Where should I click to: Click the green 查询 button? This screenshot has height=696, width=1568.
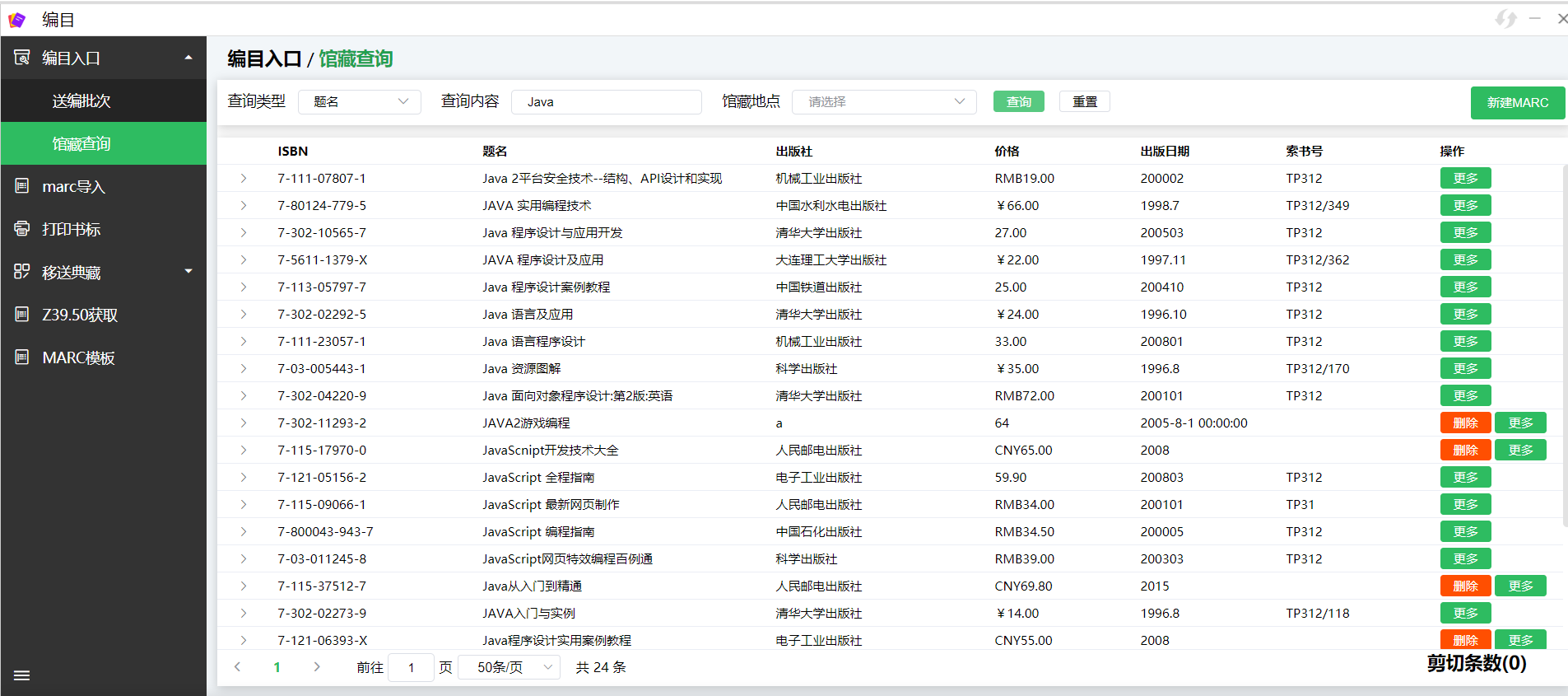[x=1018, y=101]
